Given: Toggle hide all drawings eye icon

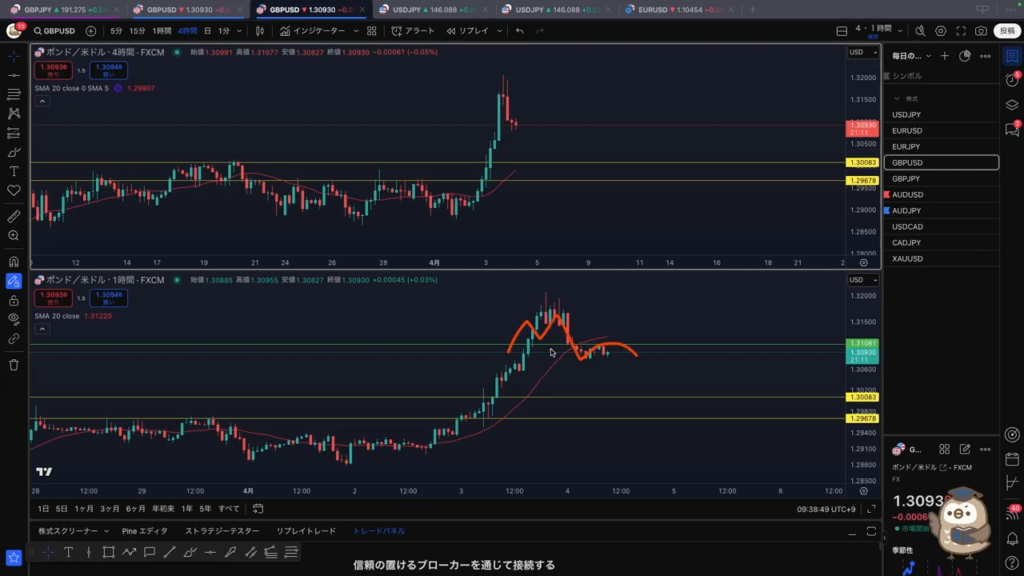Looking at the screenshot, I should (x=14, y=319).
